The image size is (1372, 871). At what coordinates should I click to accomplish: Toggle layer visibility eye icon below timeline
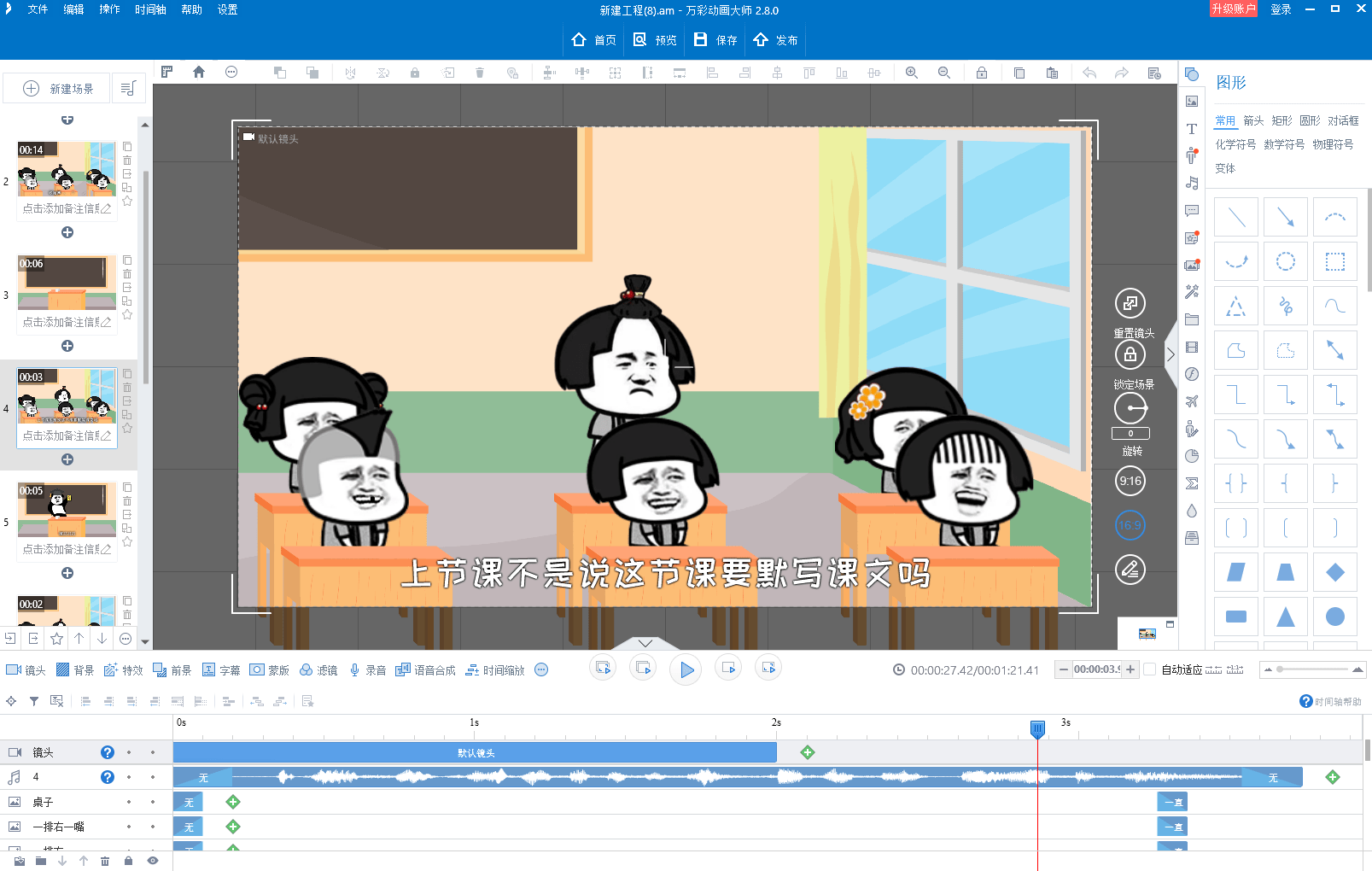click(153, 861)
